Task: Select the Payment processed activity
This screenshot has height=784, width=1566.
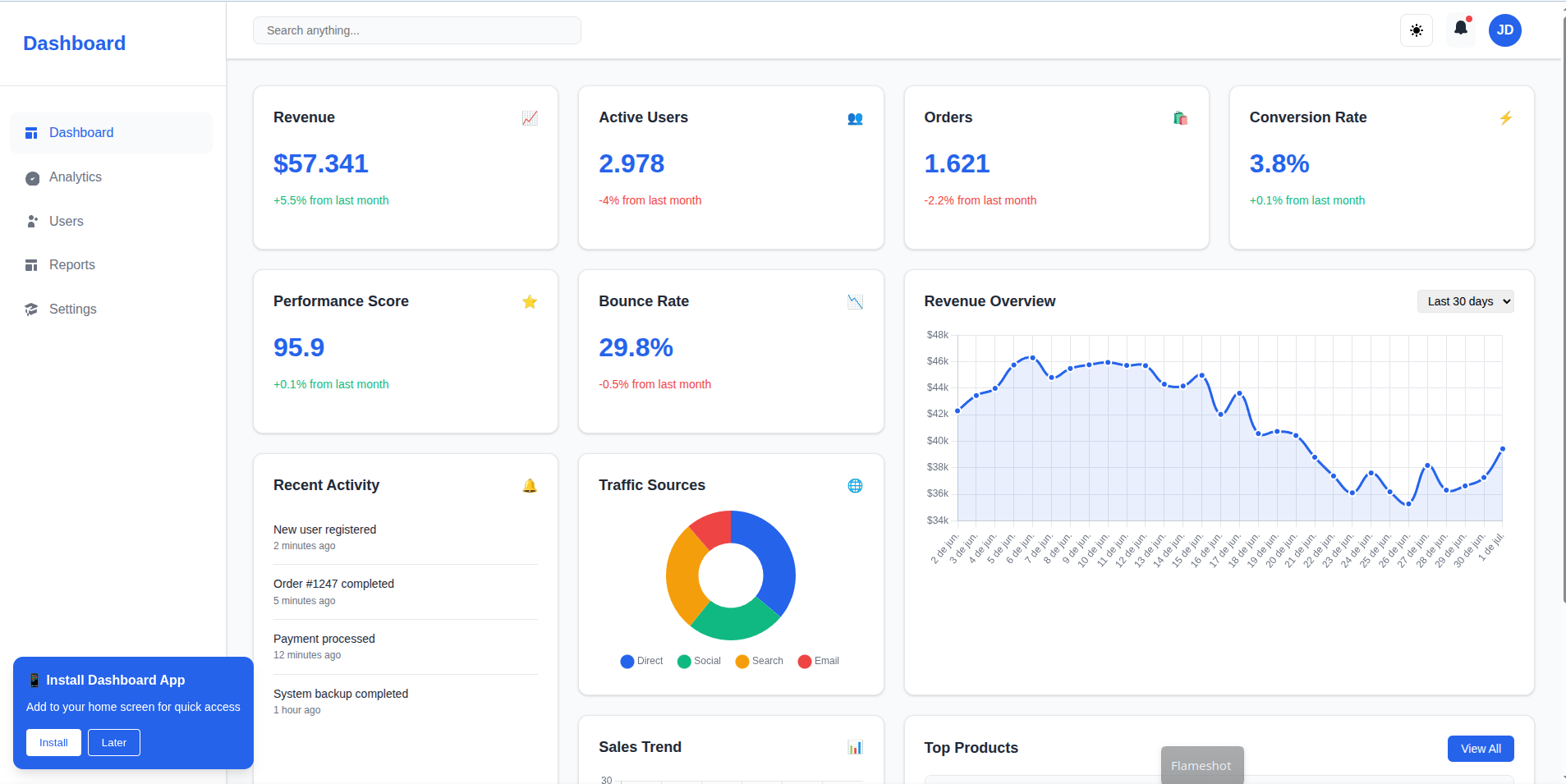Action: pos(406,647)
